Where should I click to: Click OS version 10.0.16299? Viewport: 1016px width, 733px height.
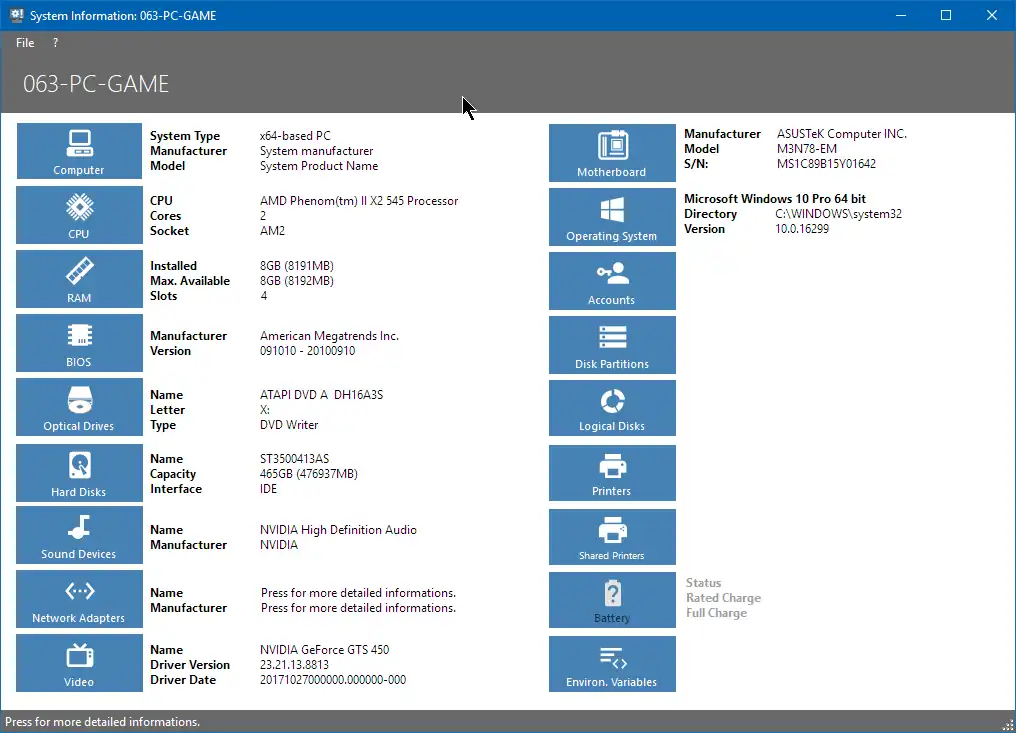coord(802,229)
